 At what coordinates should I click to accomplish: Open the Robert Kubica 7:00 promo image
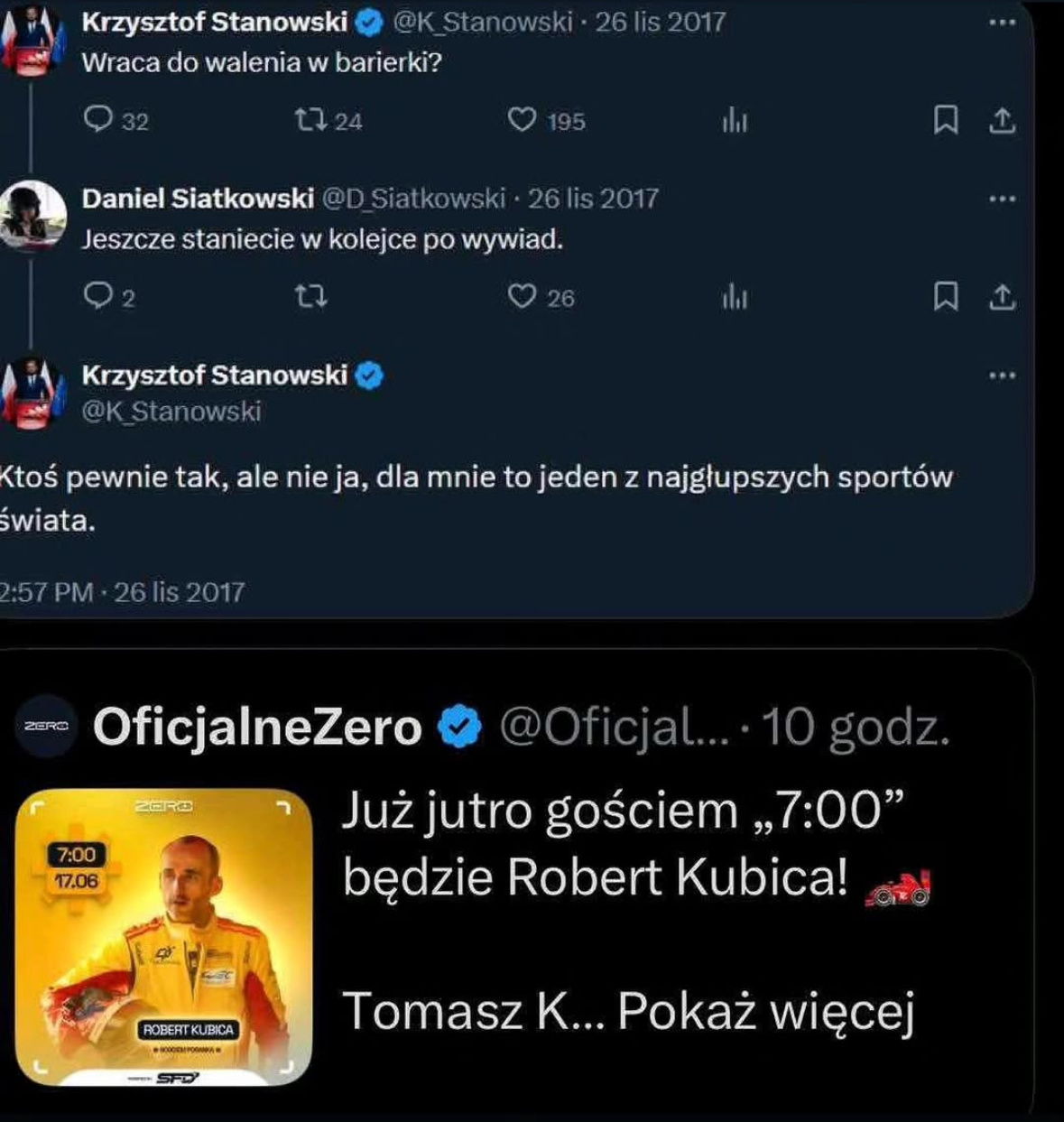pyautogui.click(x=163, y=937)
